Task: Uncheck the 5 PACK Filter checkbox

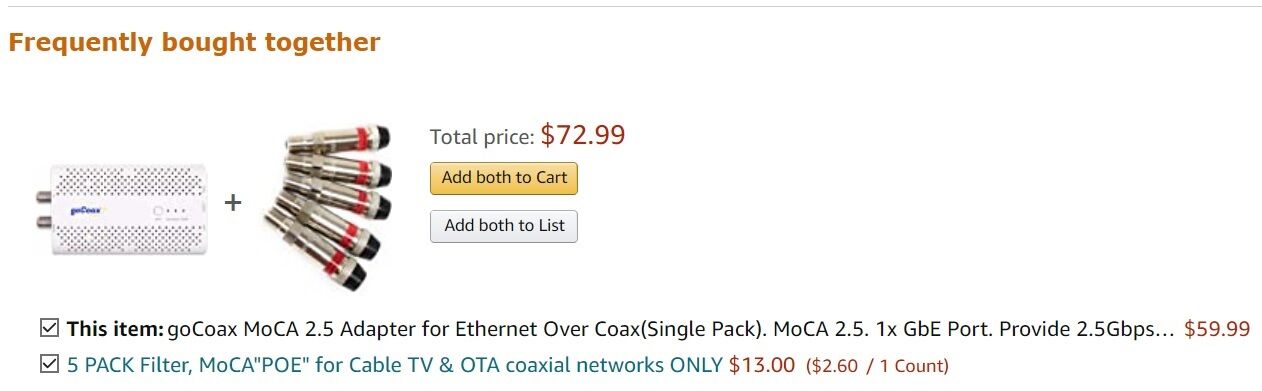Action: click(48, 364)
